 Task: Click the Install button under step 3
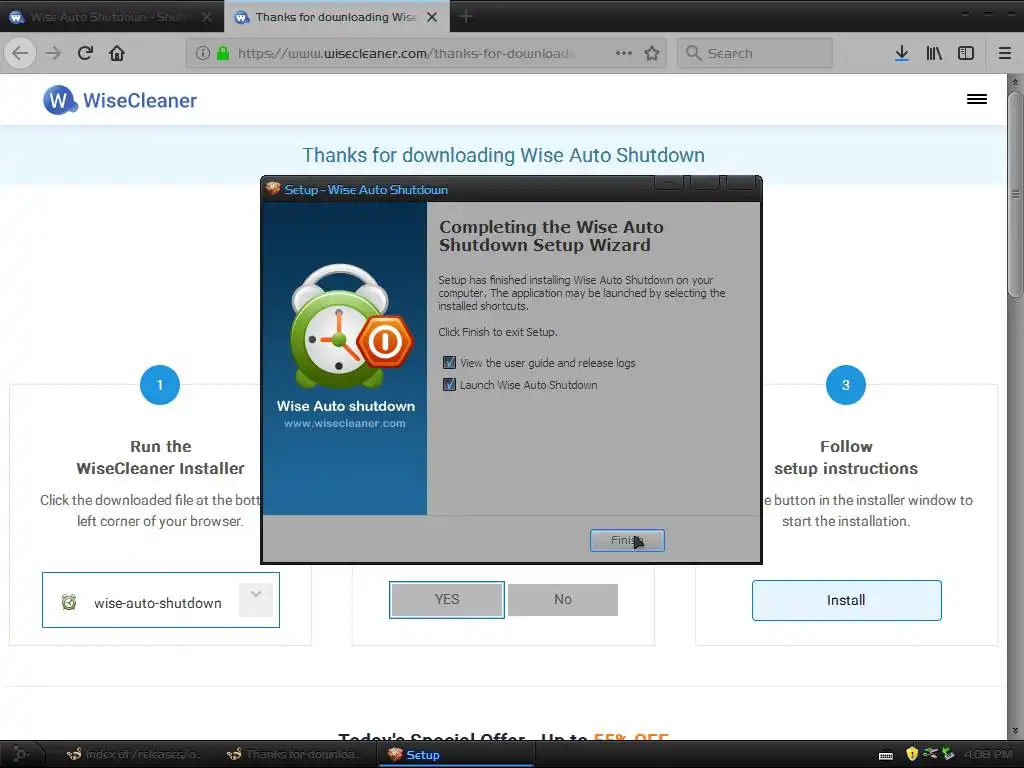(846, 600)
